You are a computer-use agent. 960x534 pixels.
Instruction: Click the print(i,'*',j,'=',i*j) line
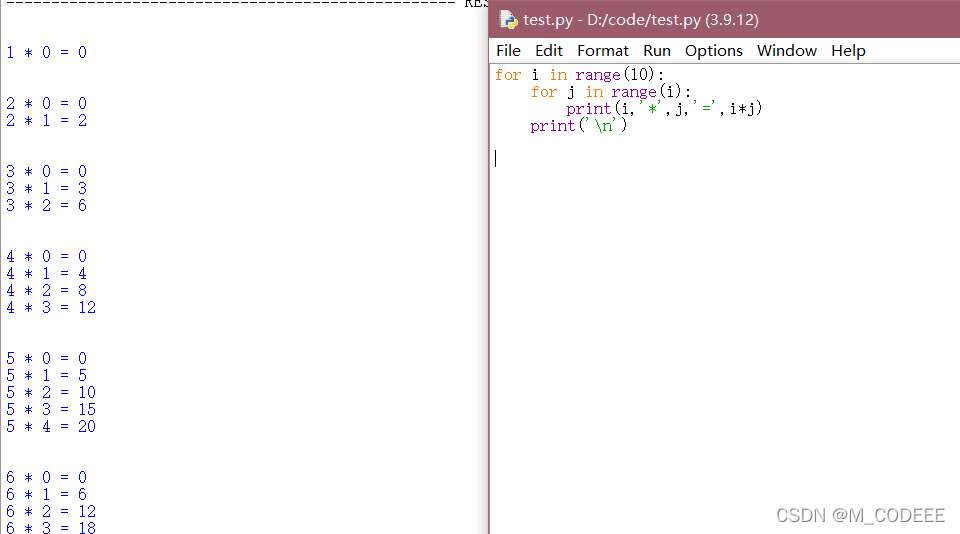pos(664,109)
